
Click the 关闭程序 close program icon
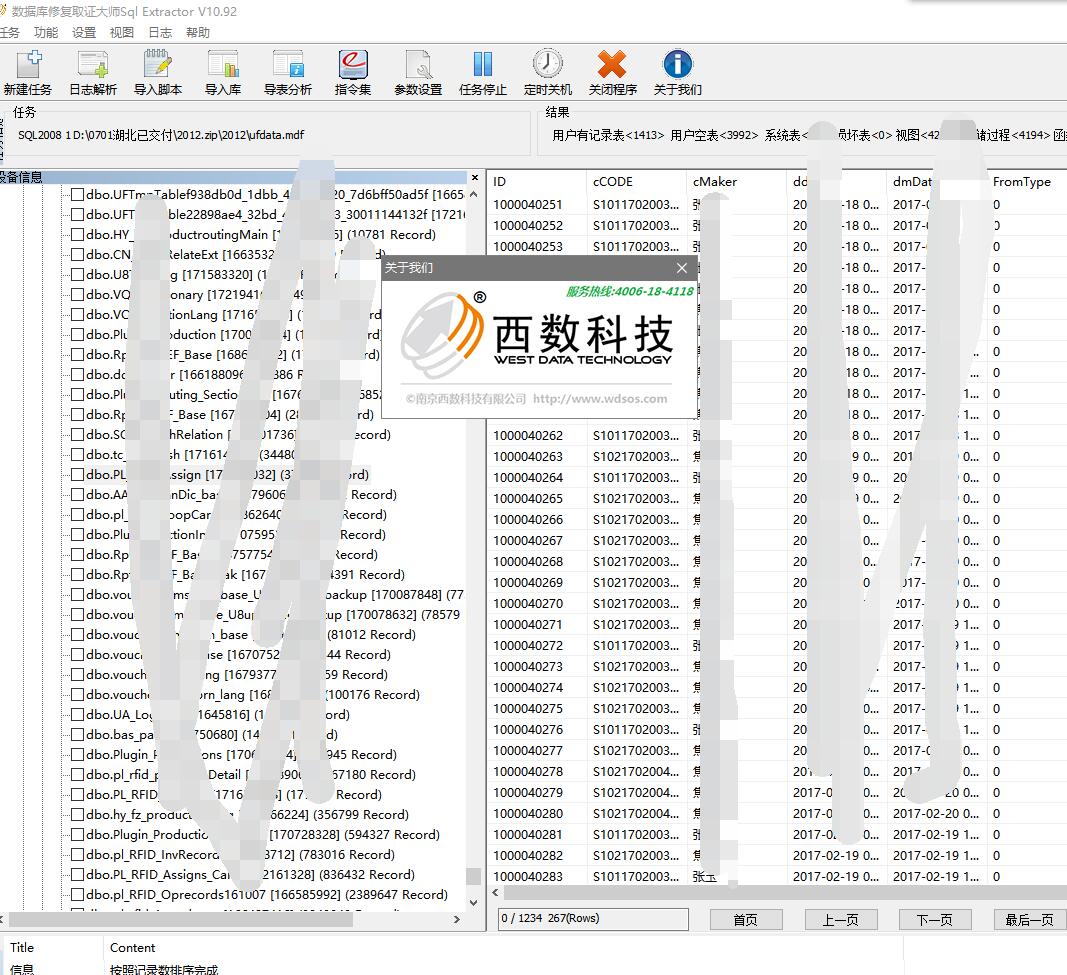pos(612,72)
